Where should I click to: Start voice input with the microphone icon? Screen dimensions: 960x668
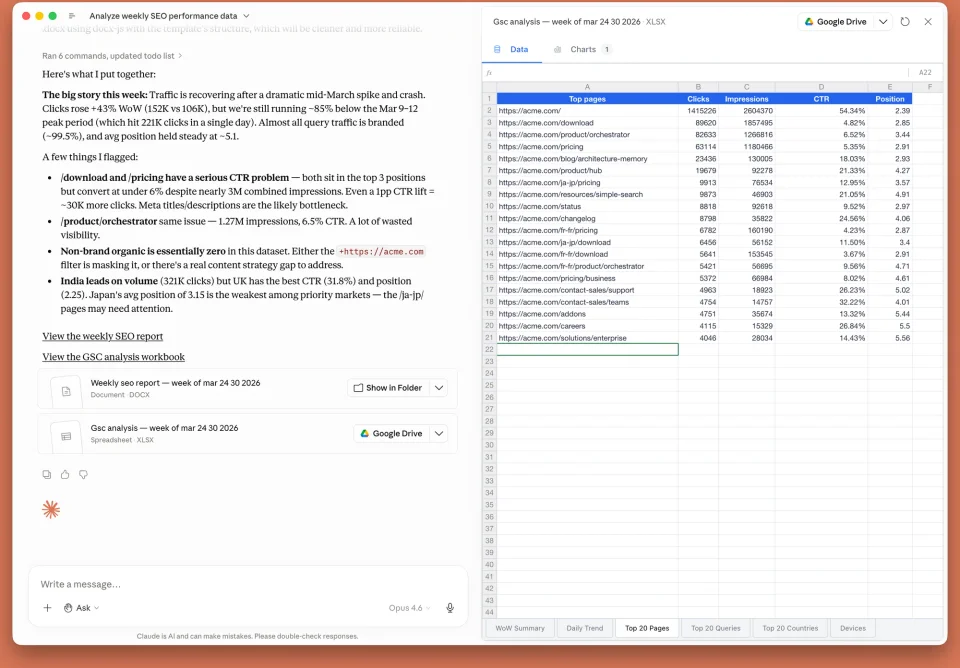coord(450,608)
